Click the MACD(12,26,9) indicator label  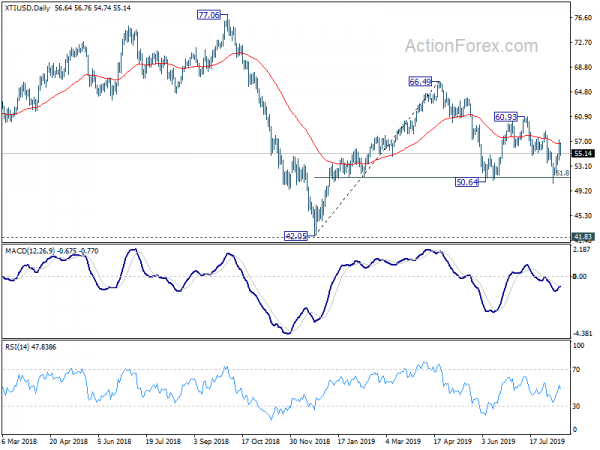tap(30, 251)
